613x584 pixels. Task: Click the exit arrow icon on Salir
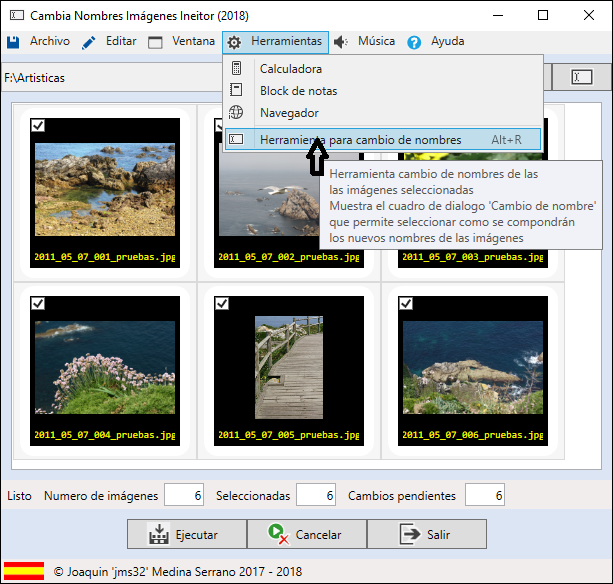coord(410,534)
